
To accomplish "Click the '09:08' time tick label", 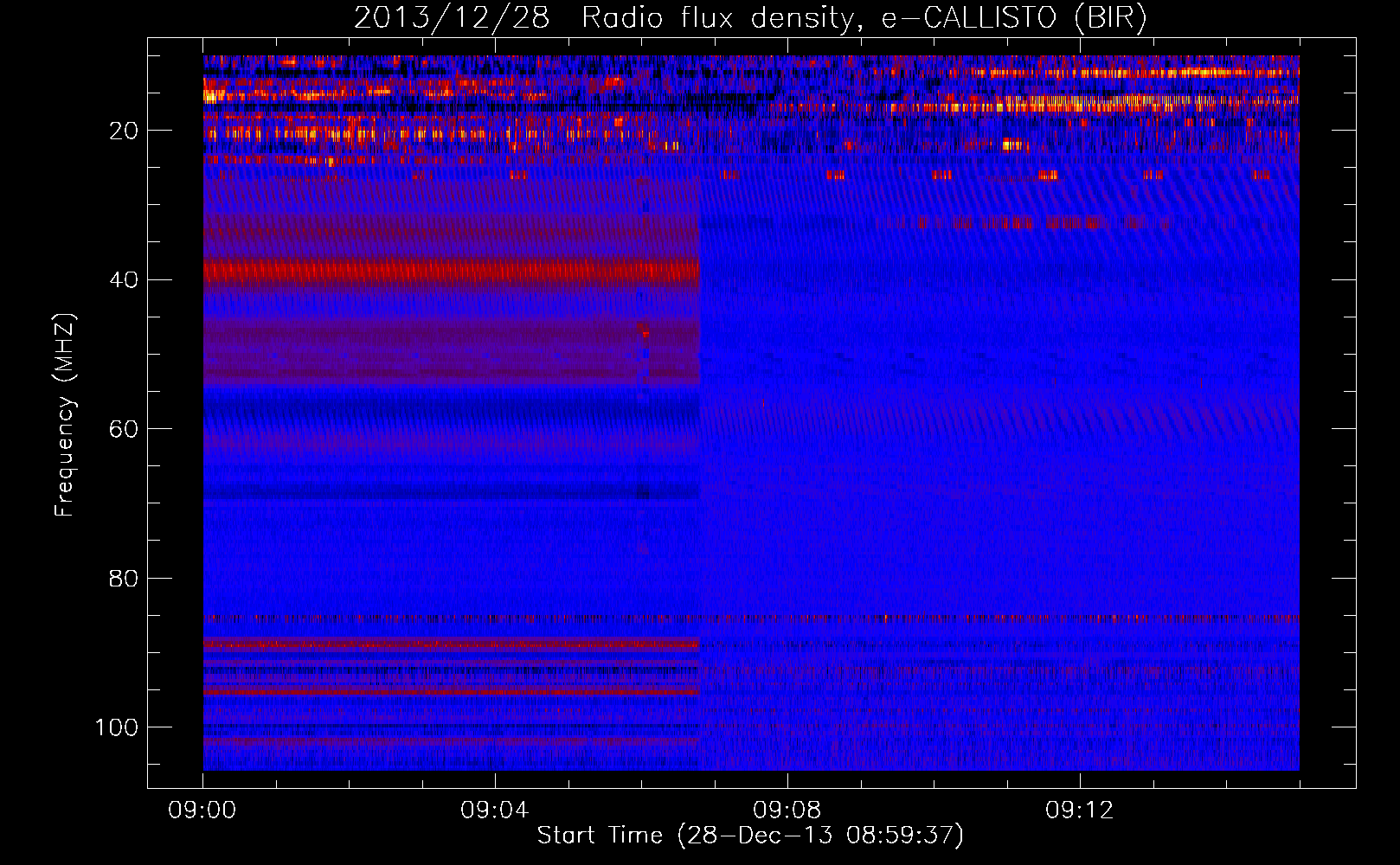I will (787, 811).
